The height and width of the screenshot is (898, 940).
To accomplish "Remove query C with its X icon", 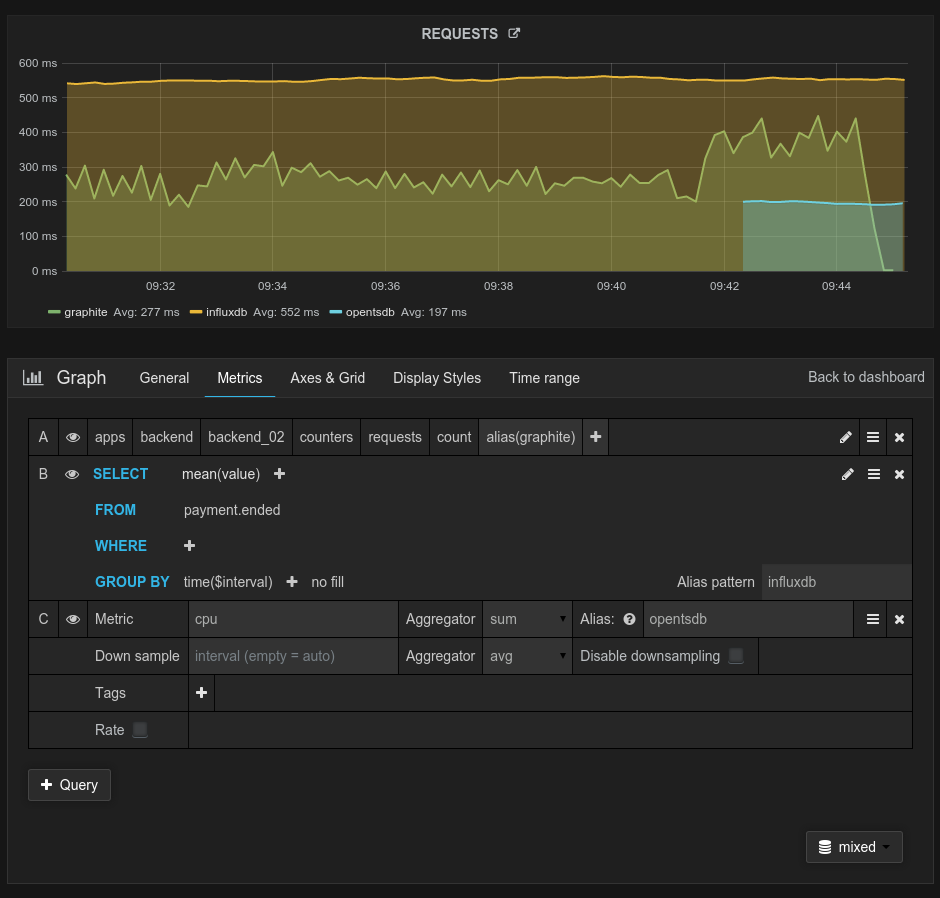I will tap(899, 619).
